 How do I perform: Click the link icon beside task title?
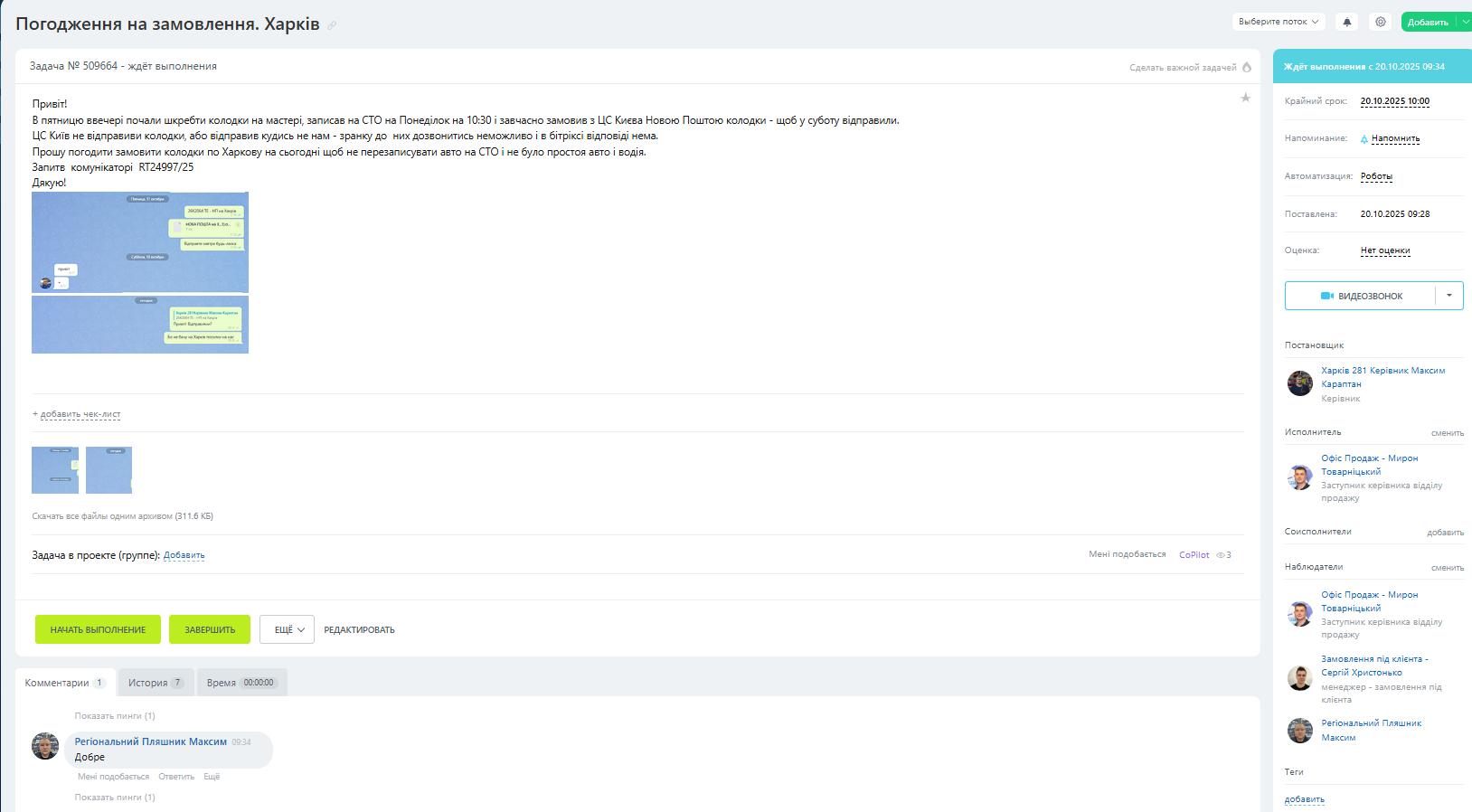[x=332, y=25]
